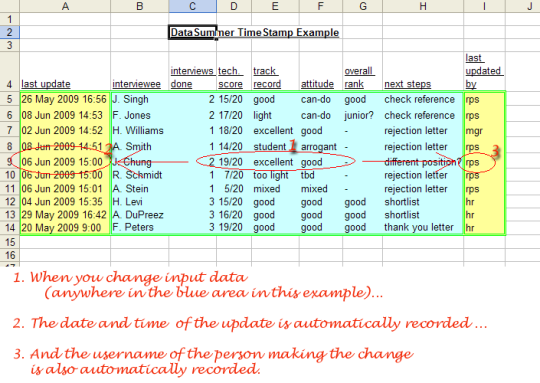
Task: Click the 'tech. score' heading cell
Action: (234, 72)
